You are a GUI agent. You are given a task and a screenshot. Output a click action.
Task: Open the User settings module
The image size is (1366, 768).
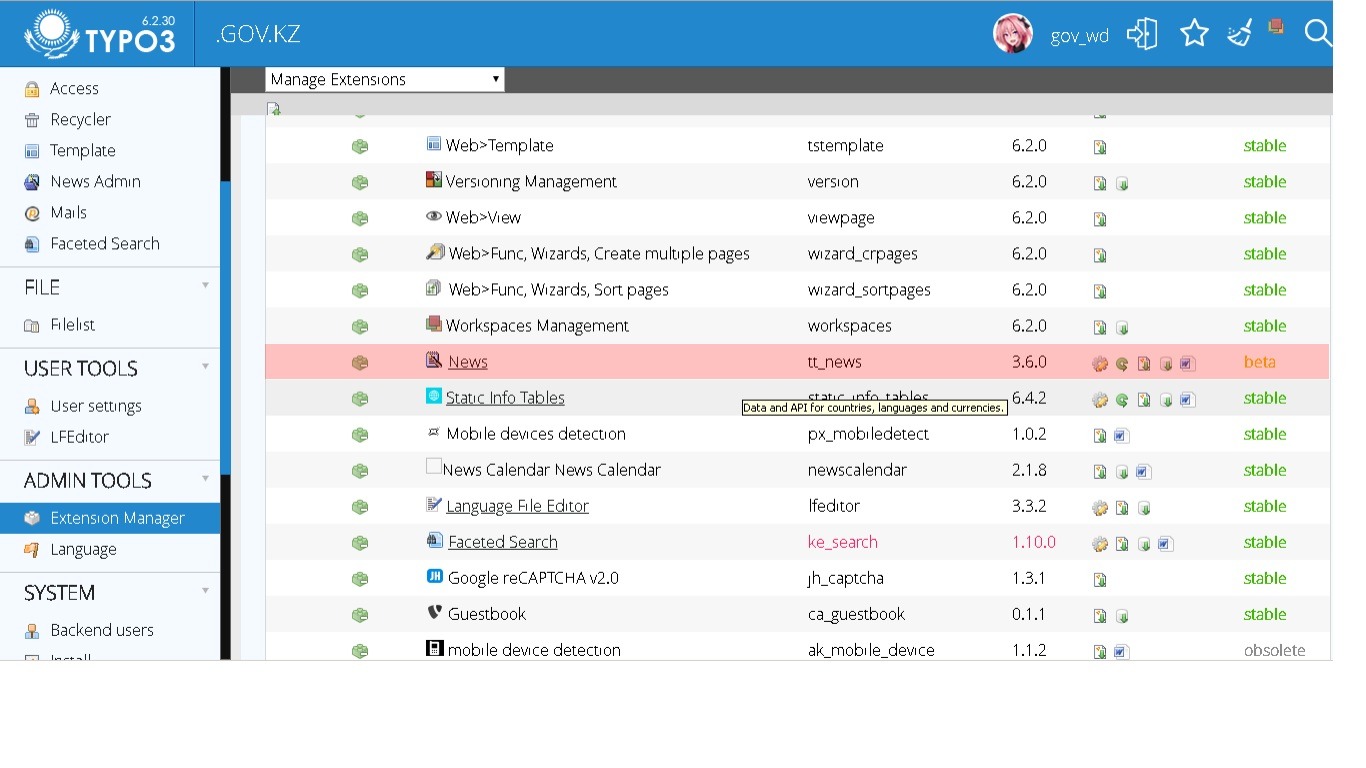tap(110, 406)
